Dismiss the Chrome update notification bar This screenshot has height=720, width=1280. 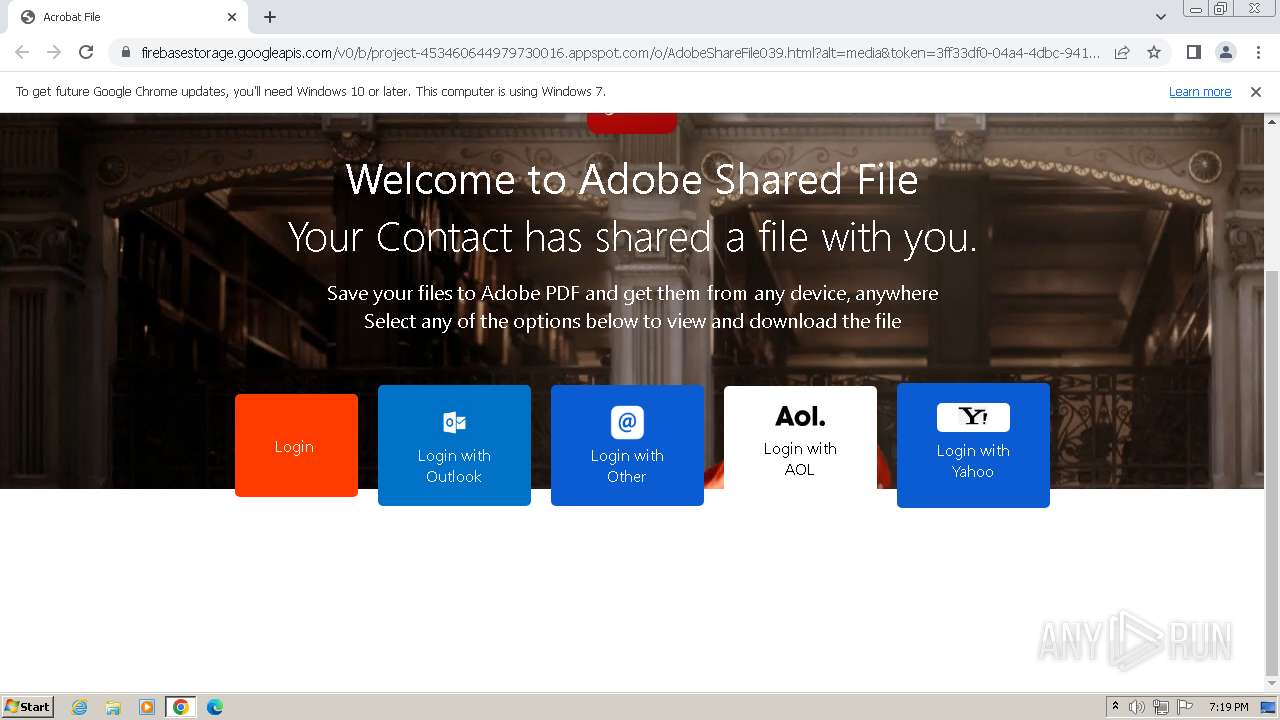click(x=1256, y=92)
